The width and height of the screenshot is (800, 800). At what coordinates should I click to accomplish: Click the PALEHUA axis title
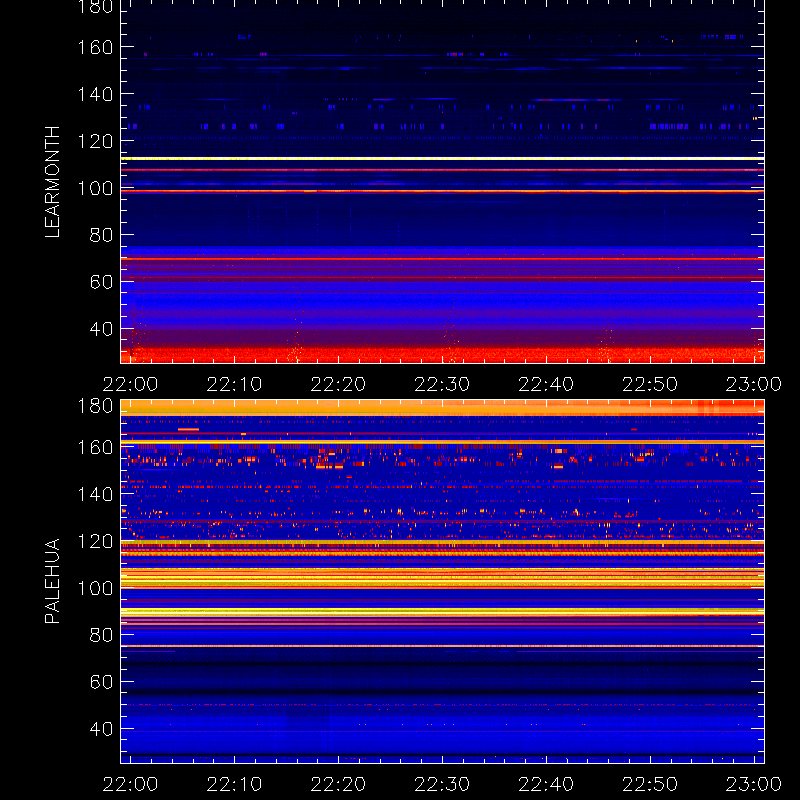(x=53, y=581)
